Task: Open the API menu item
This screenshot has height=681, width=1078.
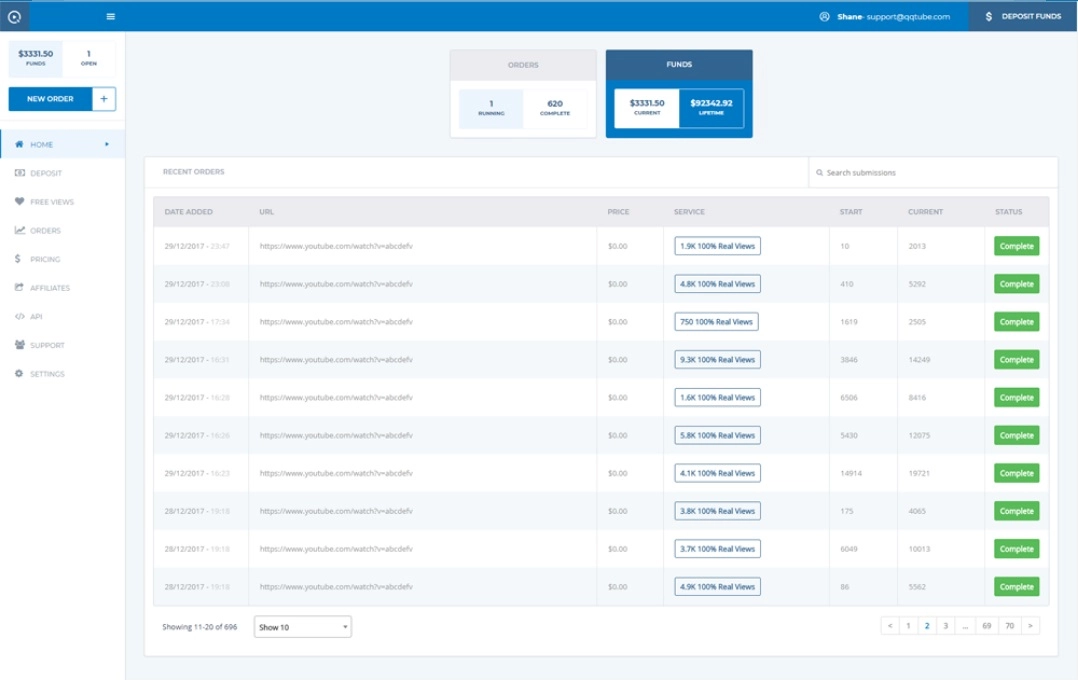Action: [x=63, y=317]
